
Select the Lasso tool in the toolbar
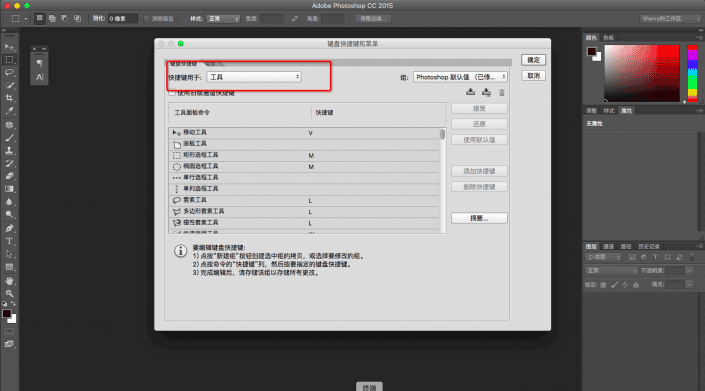pyautogui.click(x=9, y=72)
